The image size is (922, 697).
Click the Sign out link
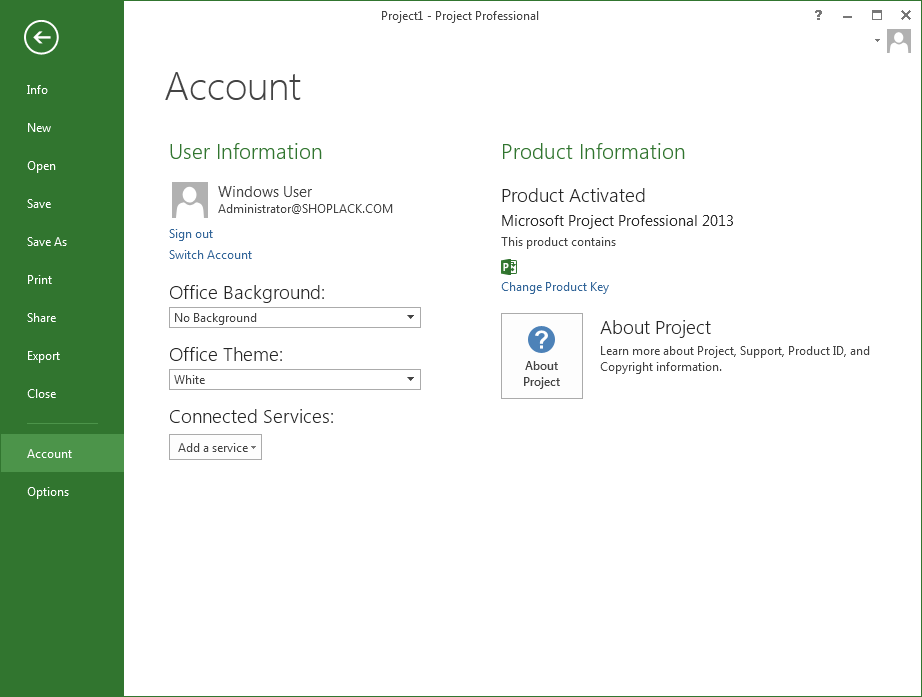coord(191,234)
